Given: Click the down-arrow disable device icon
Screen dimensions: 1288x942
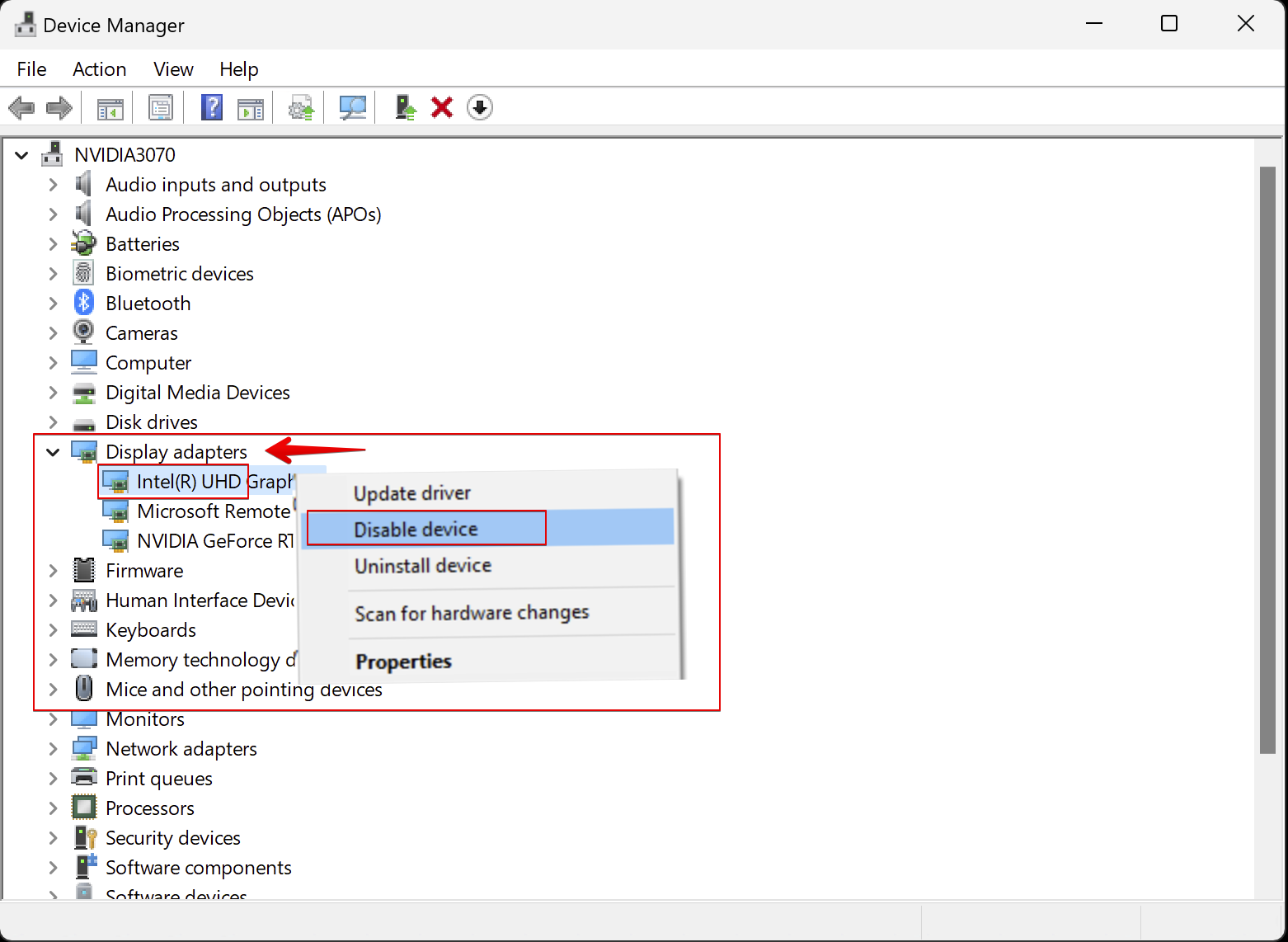Looking at the screenshot, I should click(480, 107).
